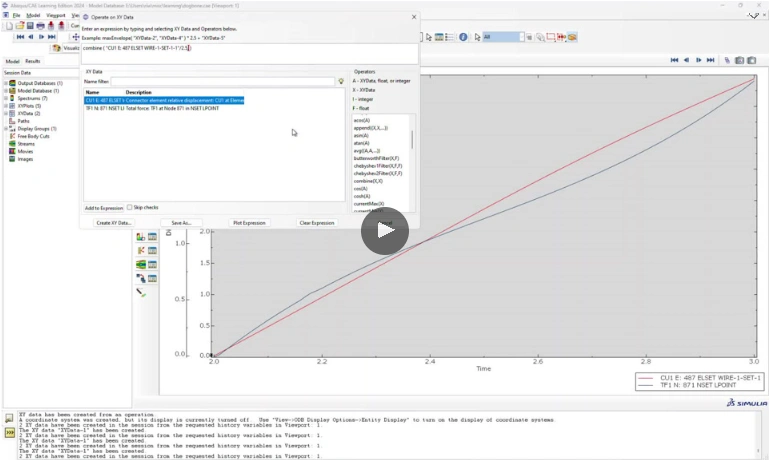Toggle the Skip checks checkbox
Screen dimensions: 770x460
coord(130,207)
